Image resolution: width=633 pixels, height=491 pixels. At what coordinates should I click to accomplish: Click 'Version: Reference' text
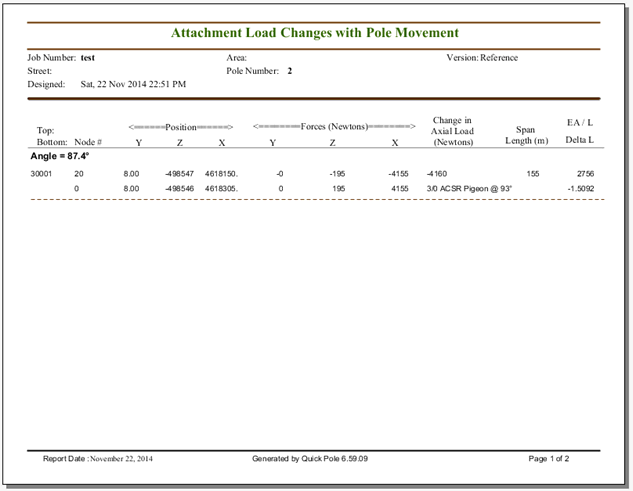click(x=482, y=57)
